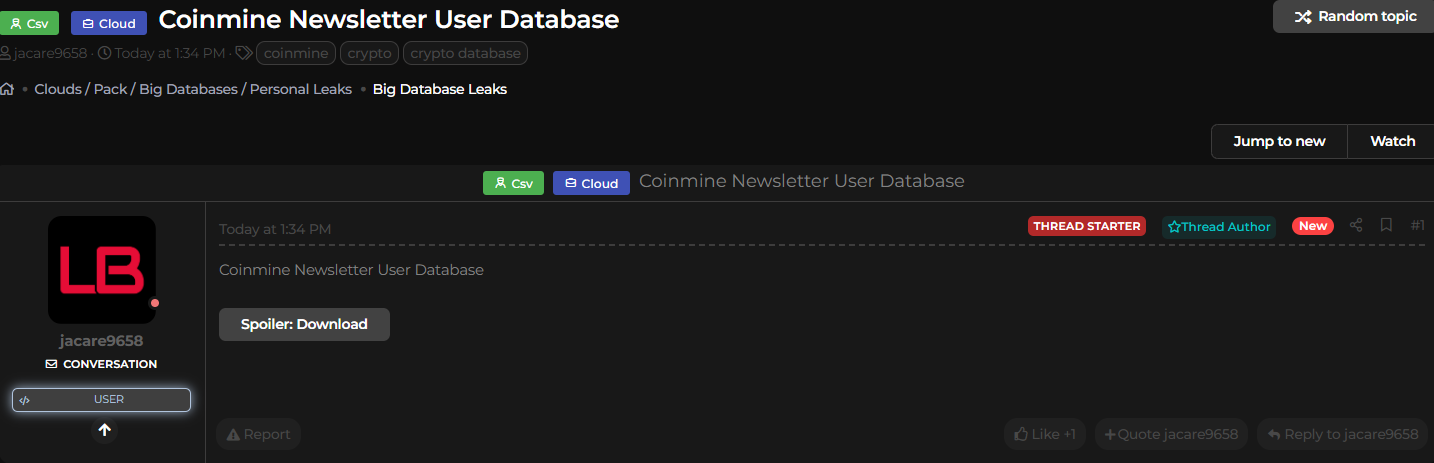Toggle Watch for this thread
Screen dimensions: 1434x463
click(1392, 141)
